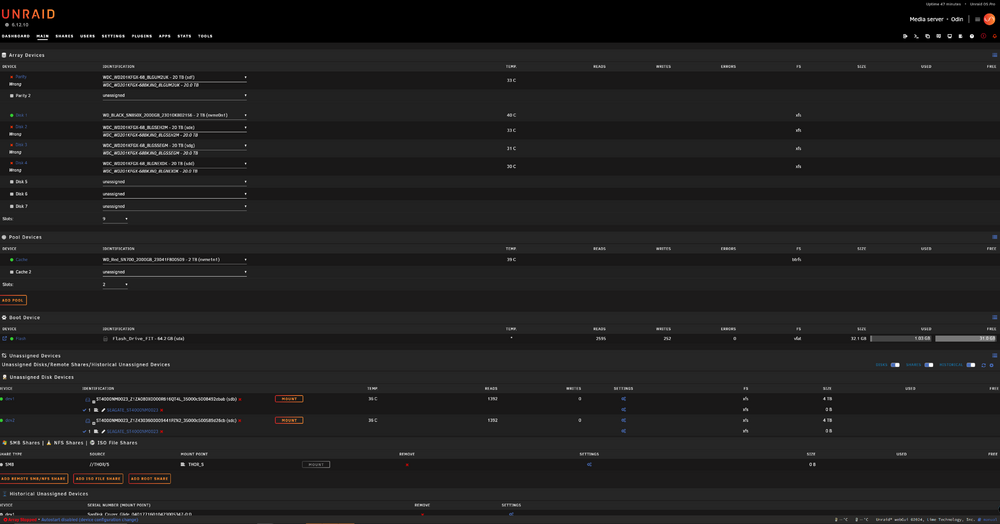Toggle Pool Devices section view icon
The image size is (1000, 524).
[994, 237]
